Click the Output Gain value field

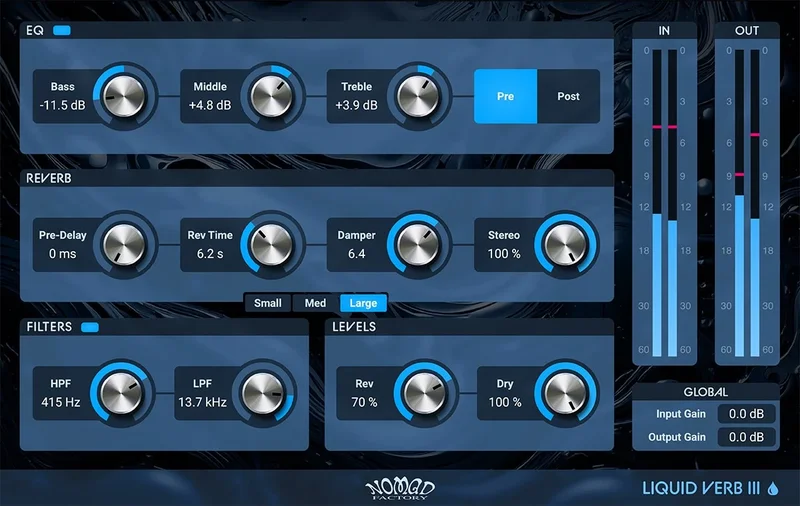pos(746,437)
